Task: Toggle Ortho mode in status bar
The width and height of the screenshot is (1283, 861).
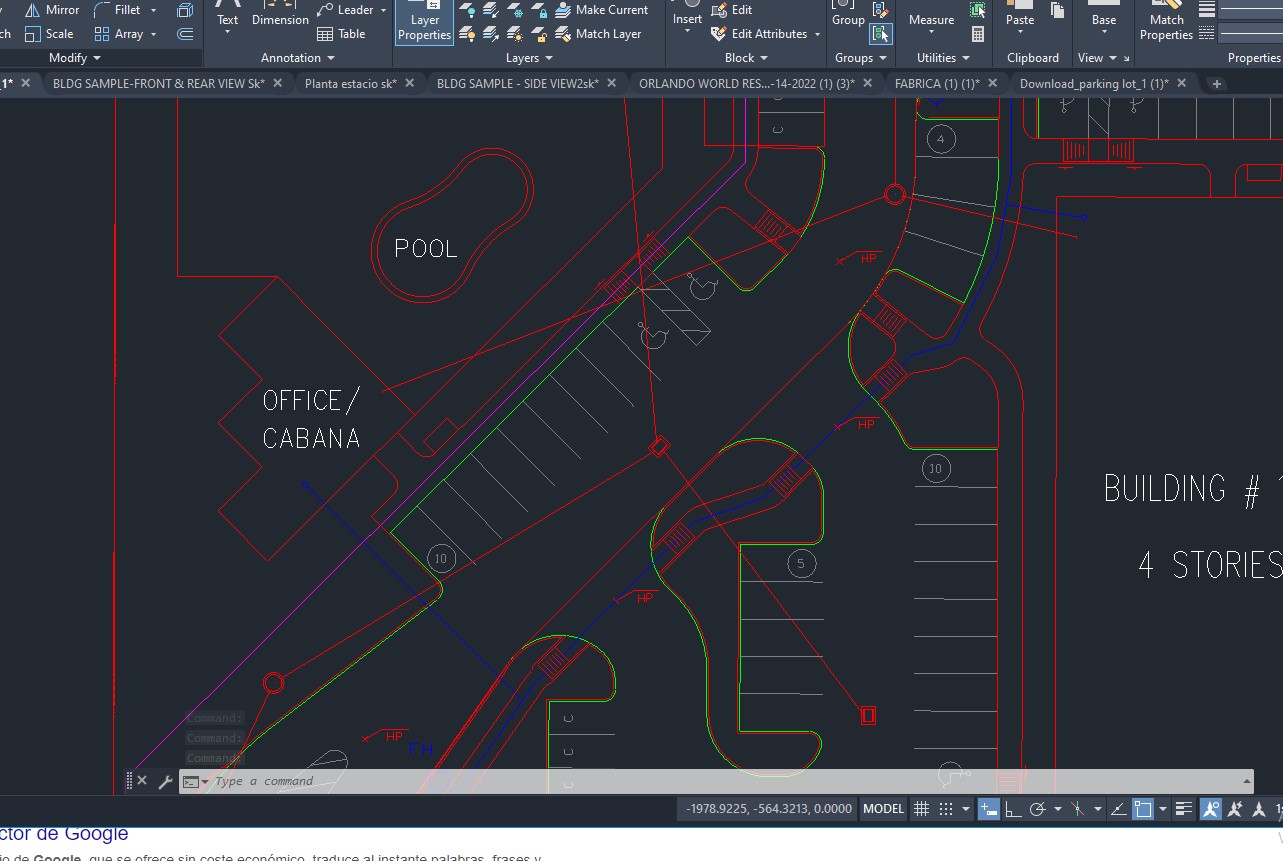Action: (1013, 809)
